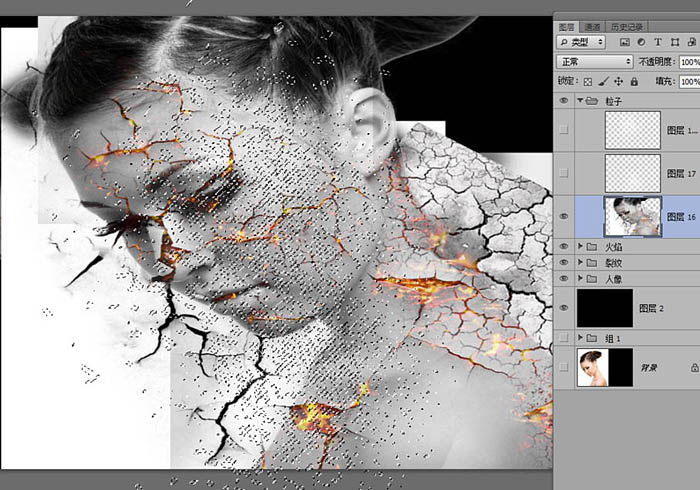Click the 填充 label
The image size is (700, 490).
(x=666, y=81)
